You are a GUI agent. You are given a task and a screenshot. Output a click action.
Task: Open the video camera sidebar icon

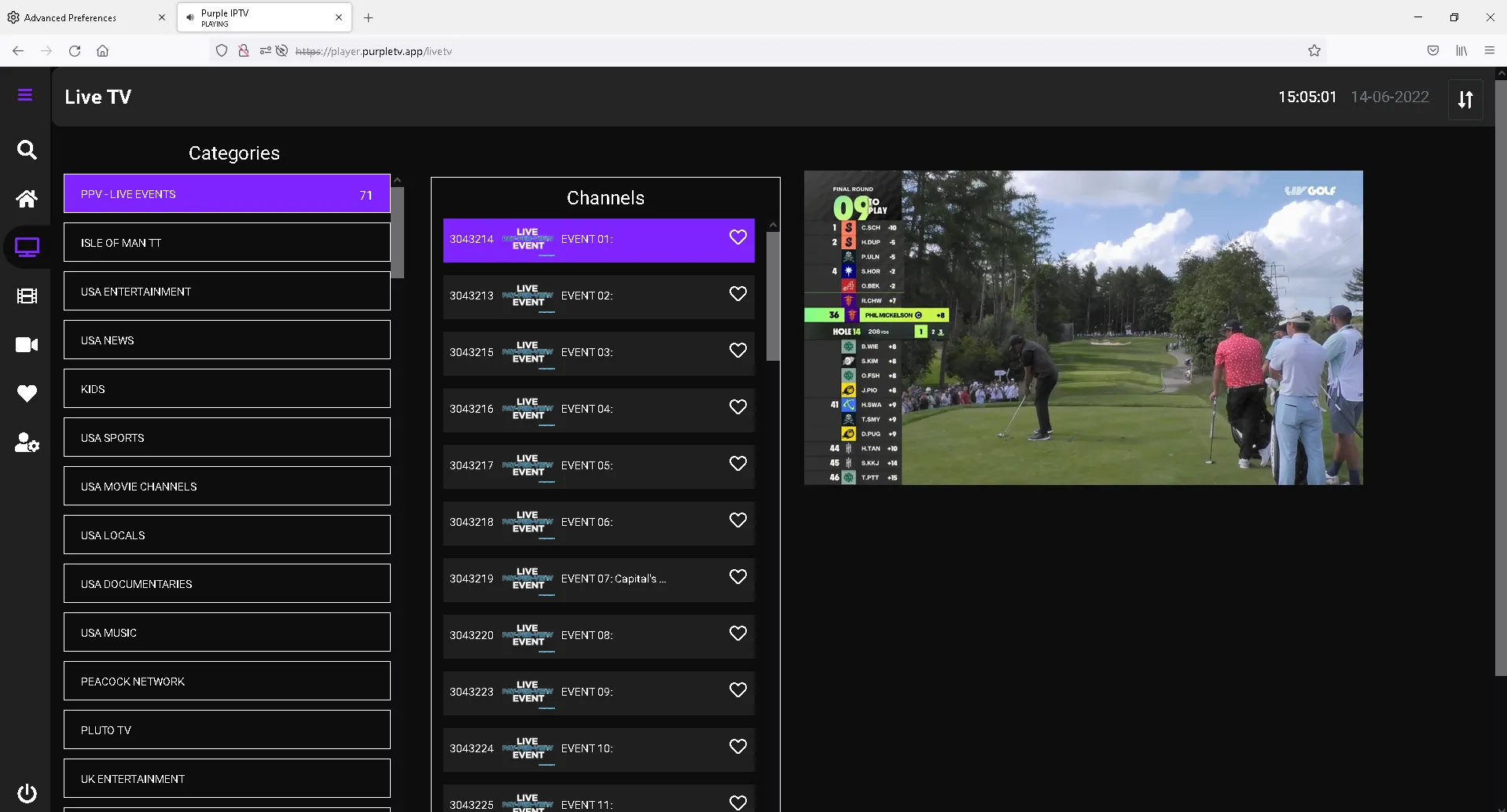point(27,344)
